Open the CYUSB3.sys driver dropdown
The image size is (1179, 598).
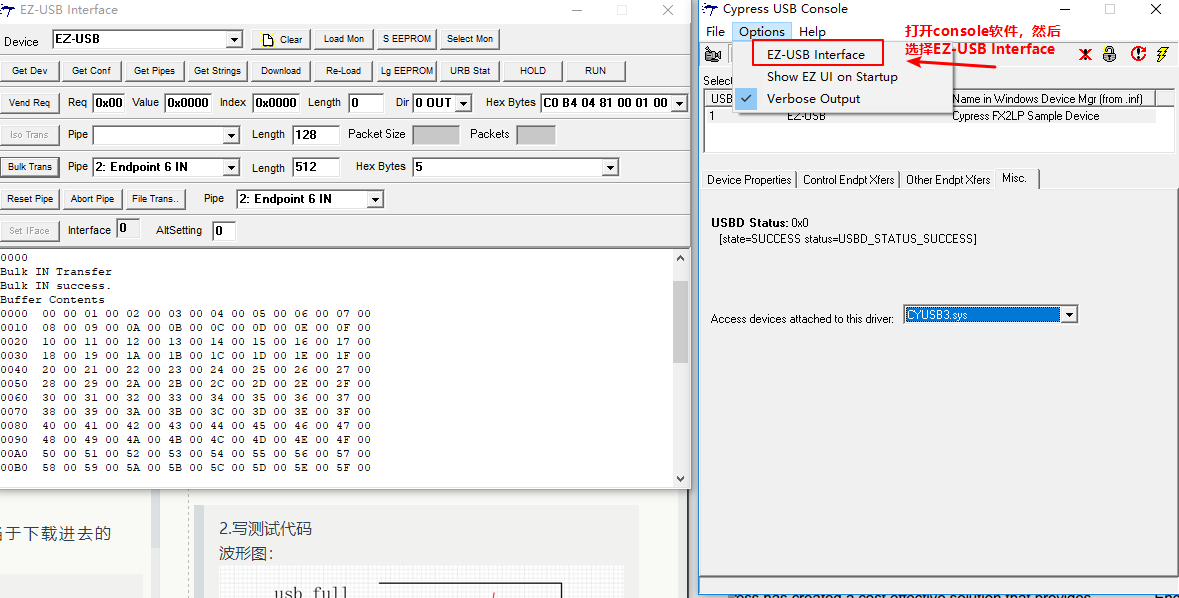click(1068, 315)
